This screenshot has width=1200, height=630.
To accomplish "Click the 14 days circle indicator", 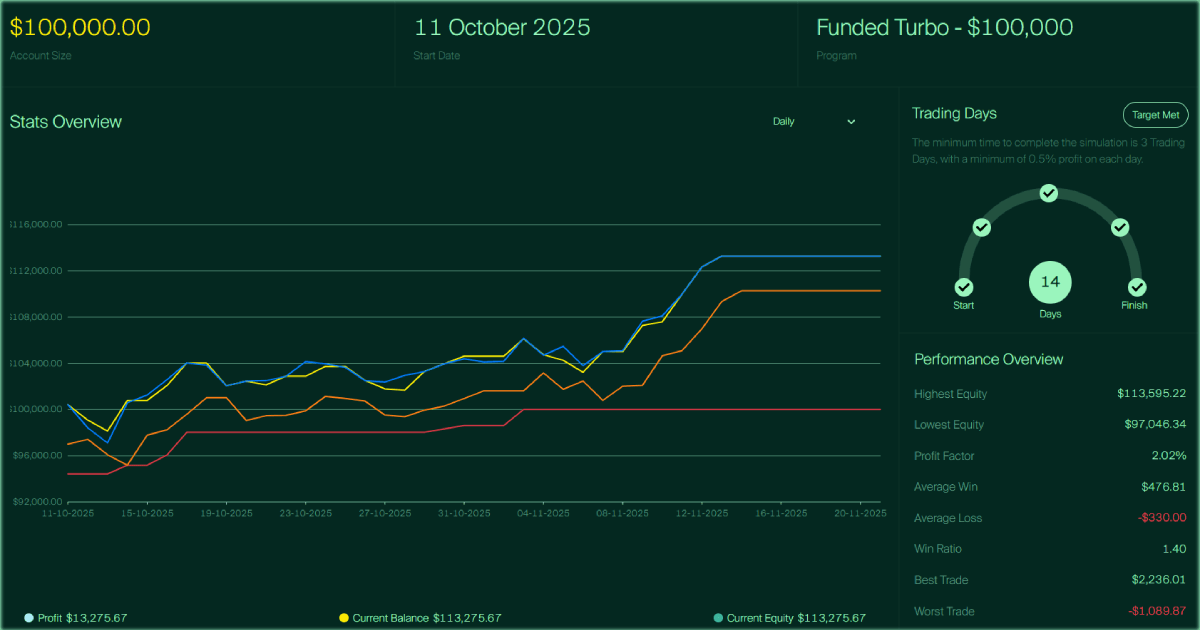I will pyautogui.click(x=1050, y=282).
